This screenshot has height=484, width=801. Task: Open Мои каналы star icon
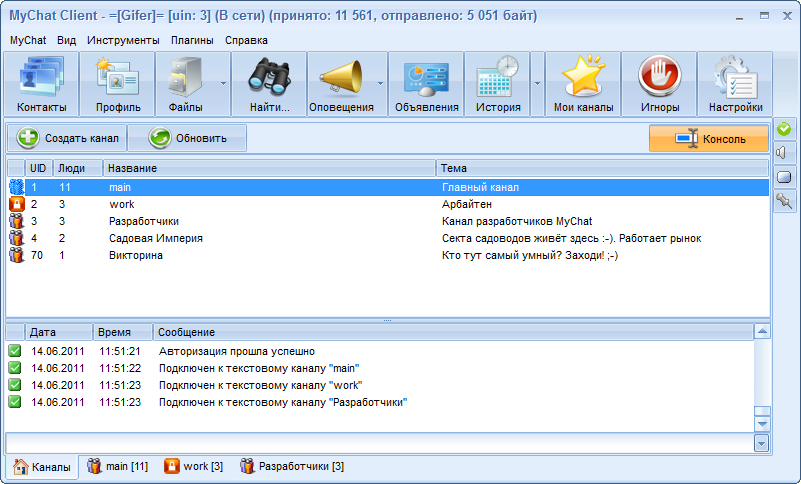583,84
